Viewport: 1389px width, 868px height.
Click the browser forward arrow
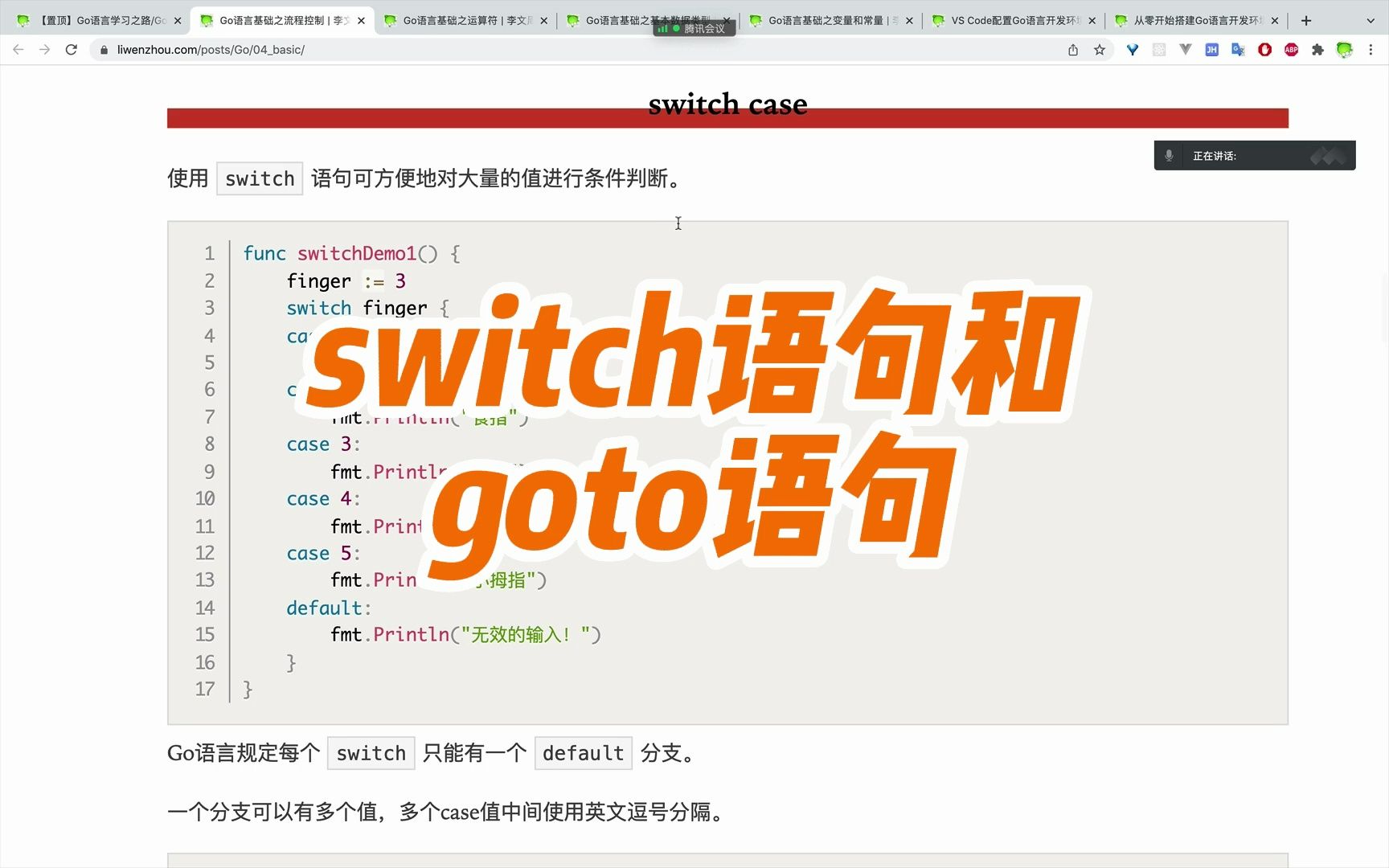click(44, 50)
